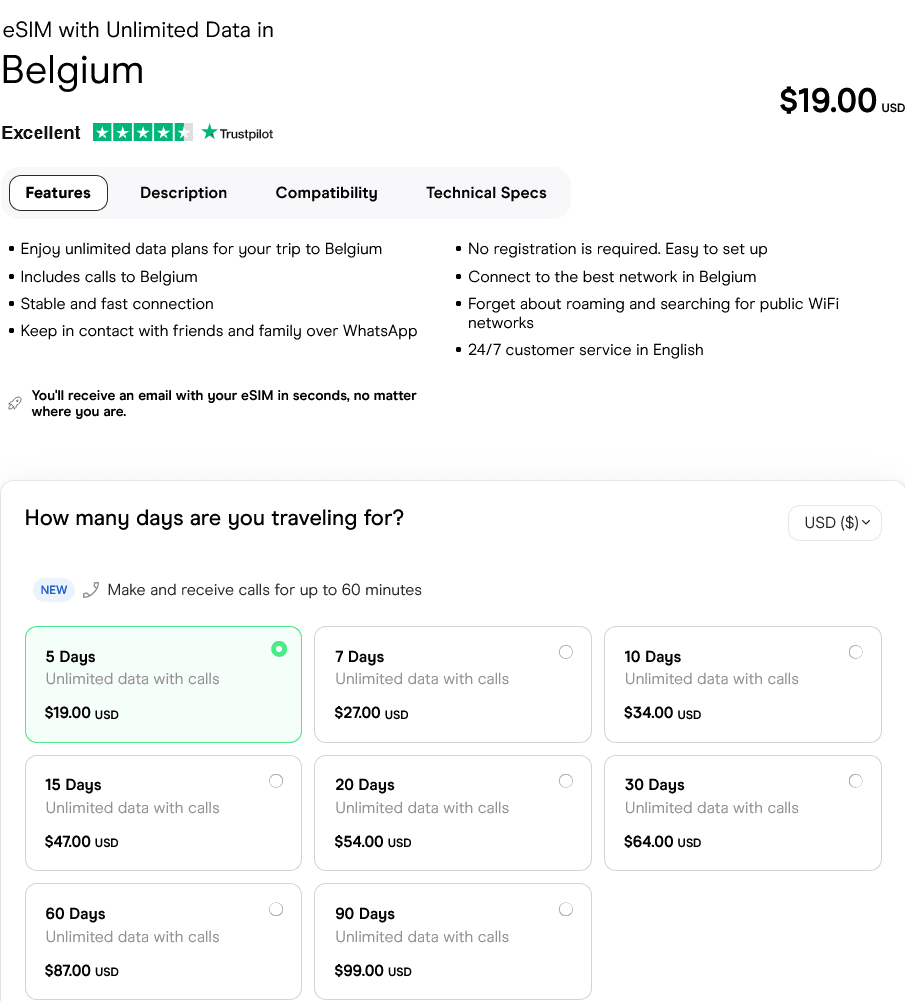Select the 5 Days radio button
905x1001 pixels.
[279, 649]
